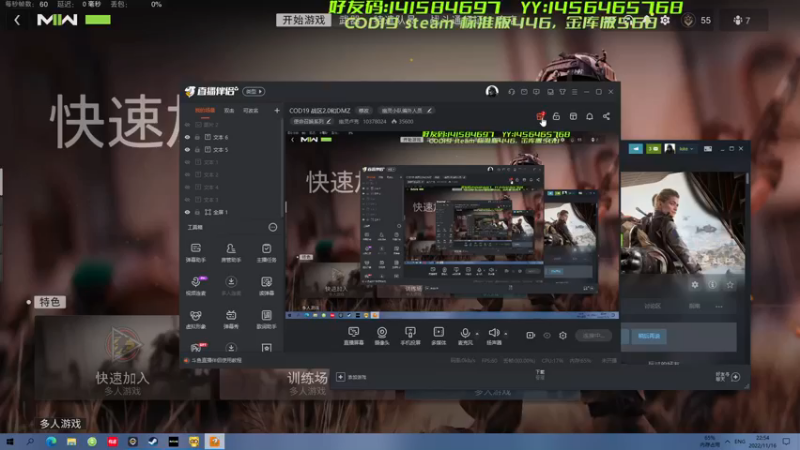Image resolution: width=800 pixels, height=450 pixels.
Task: Open streaming settings gear in bottom toolbar
Action: pyautogui.click(x=563, y=335)
